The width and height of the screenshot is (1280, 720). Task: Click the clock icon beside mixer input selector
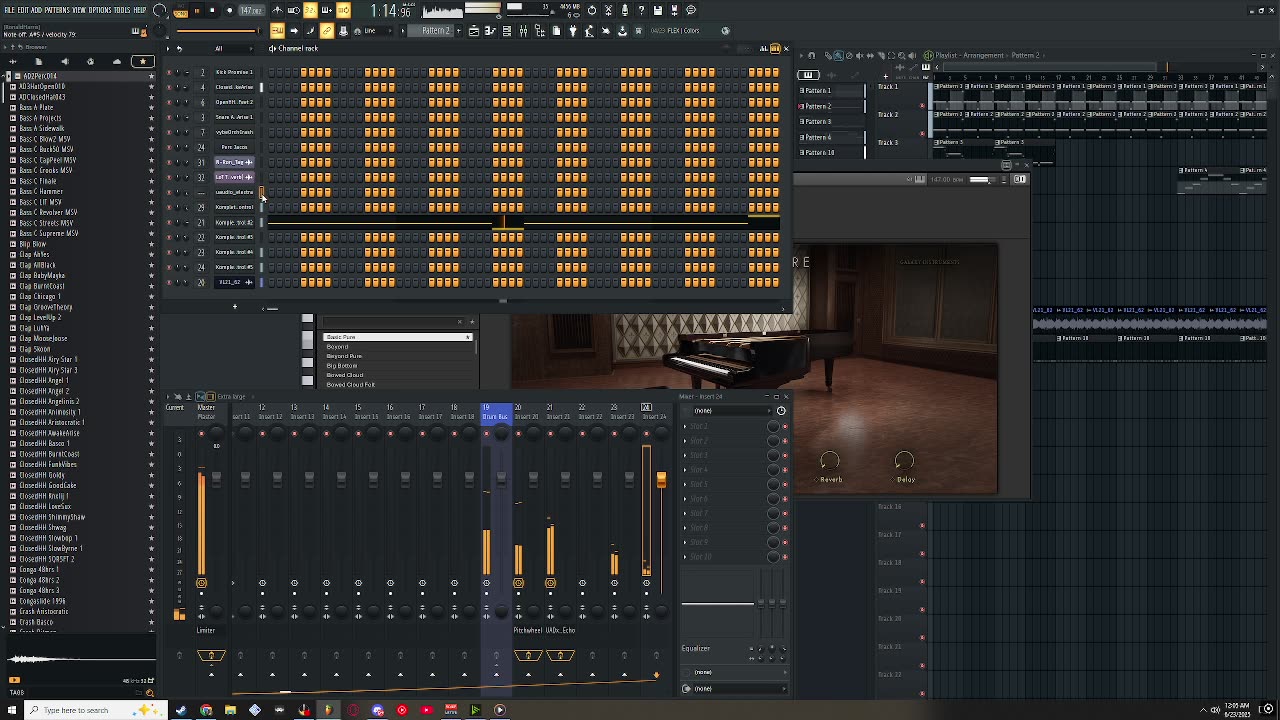781,411
